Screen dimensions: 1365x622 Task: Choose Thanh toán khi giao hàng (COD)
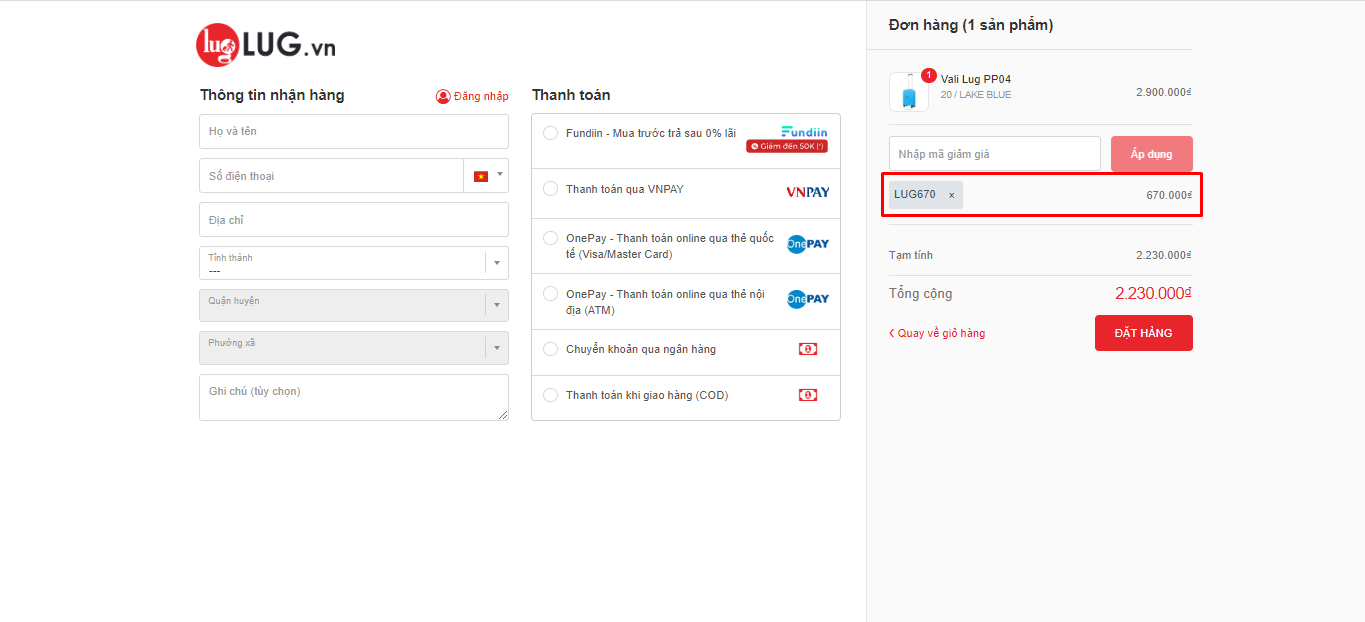[x=550, y=395]
